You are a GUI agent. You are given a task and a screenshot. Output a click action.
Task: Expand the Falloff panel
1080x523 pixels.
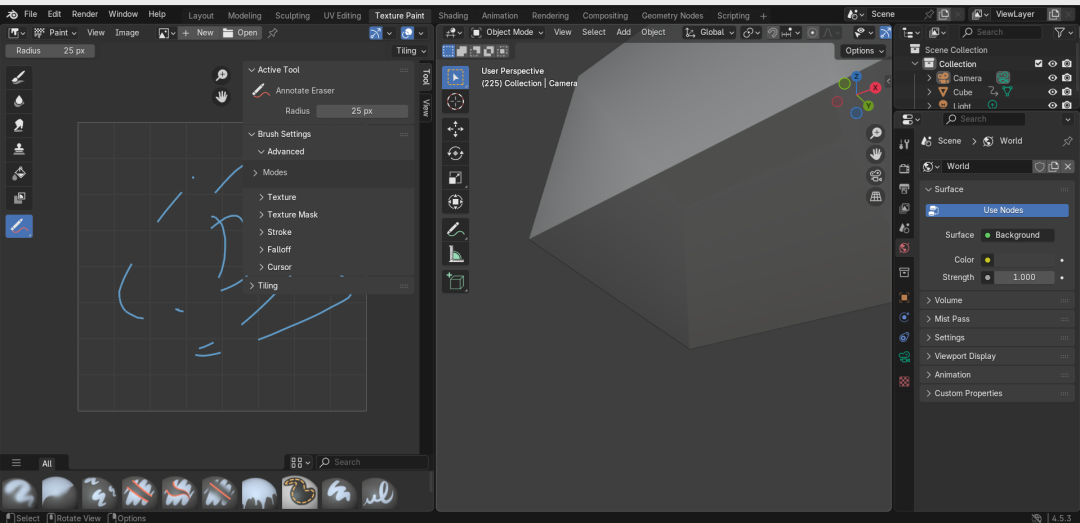279,249
